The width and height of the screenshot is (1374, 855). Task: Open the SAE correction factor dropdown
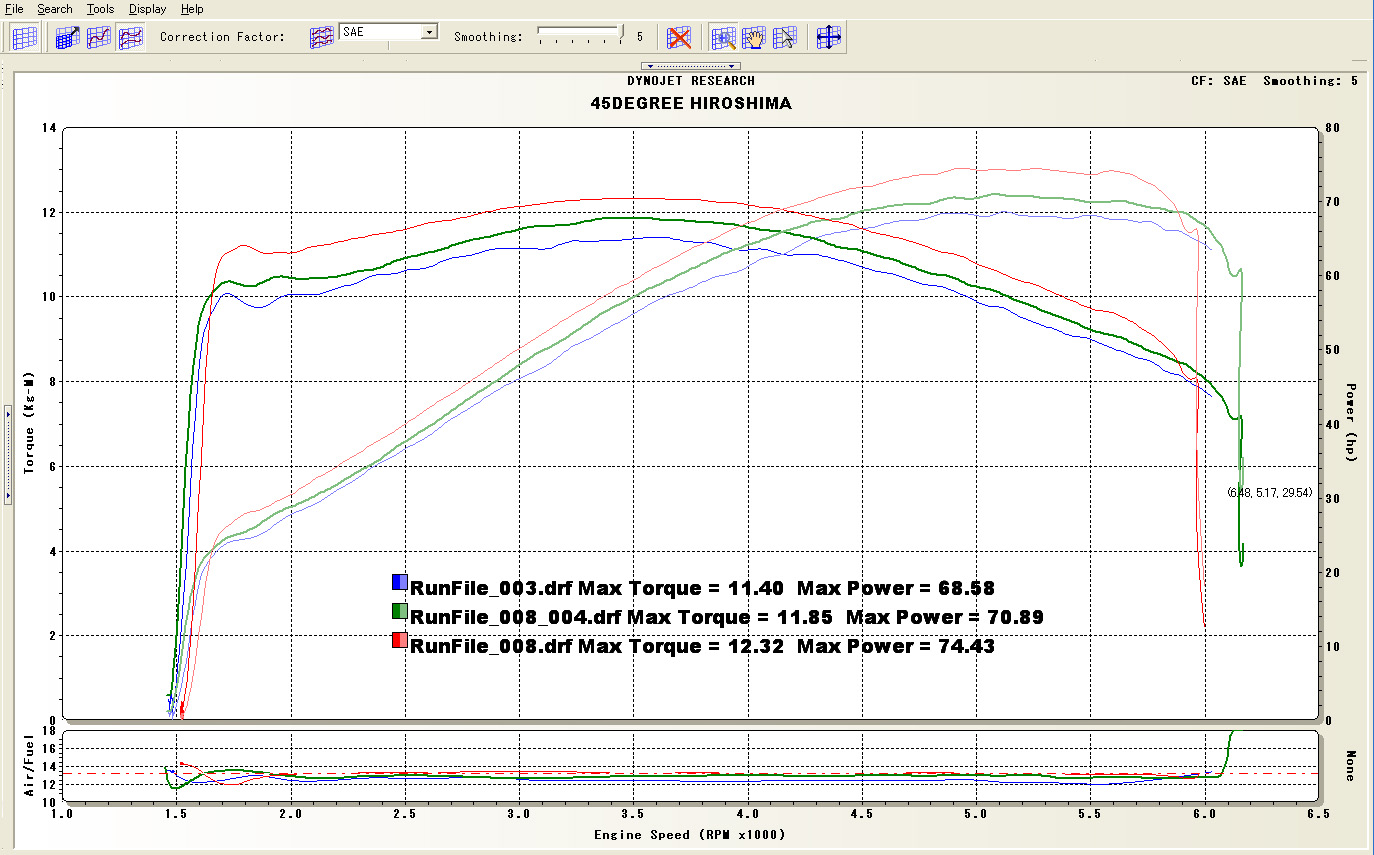429,32
